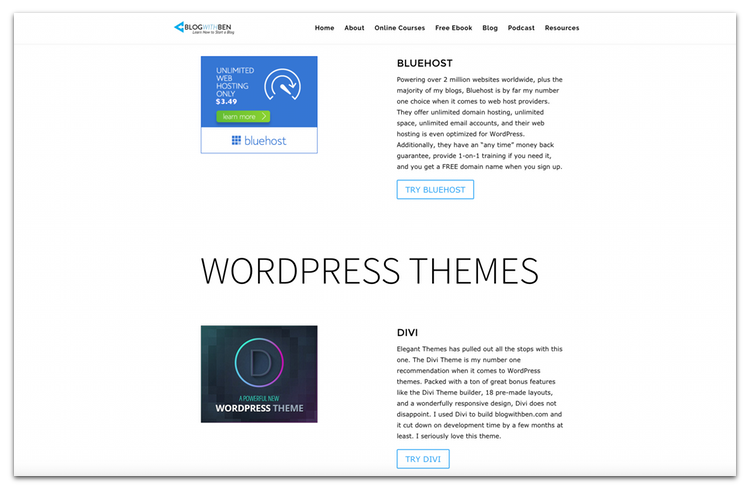Open the Blog navigation link
The height and width of the screenshot is (495, 750).
click(490, 28)
